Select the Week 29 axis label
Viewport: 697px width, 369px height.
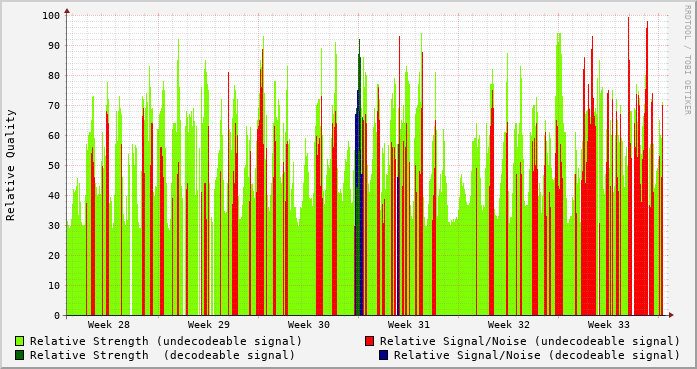click(x=209, y=325)
